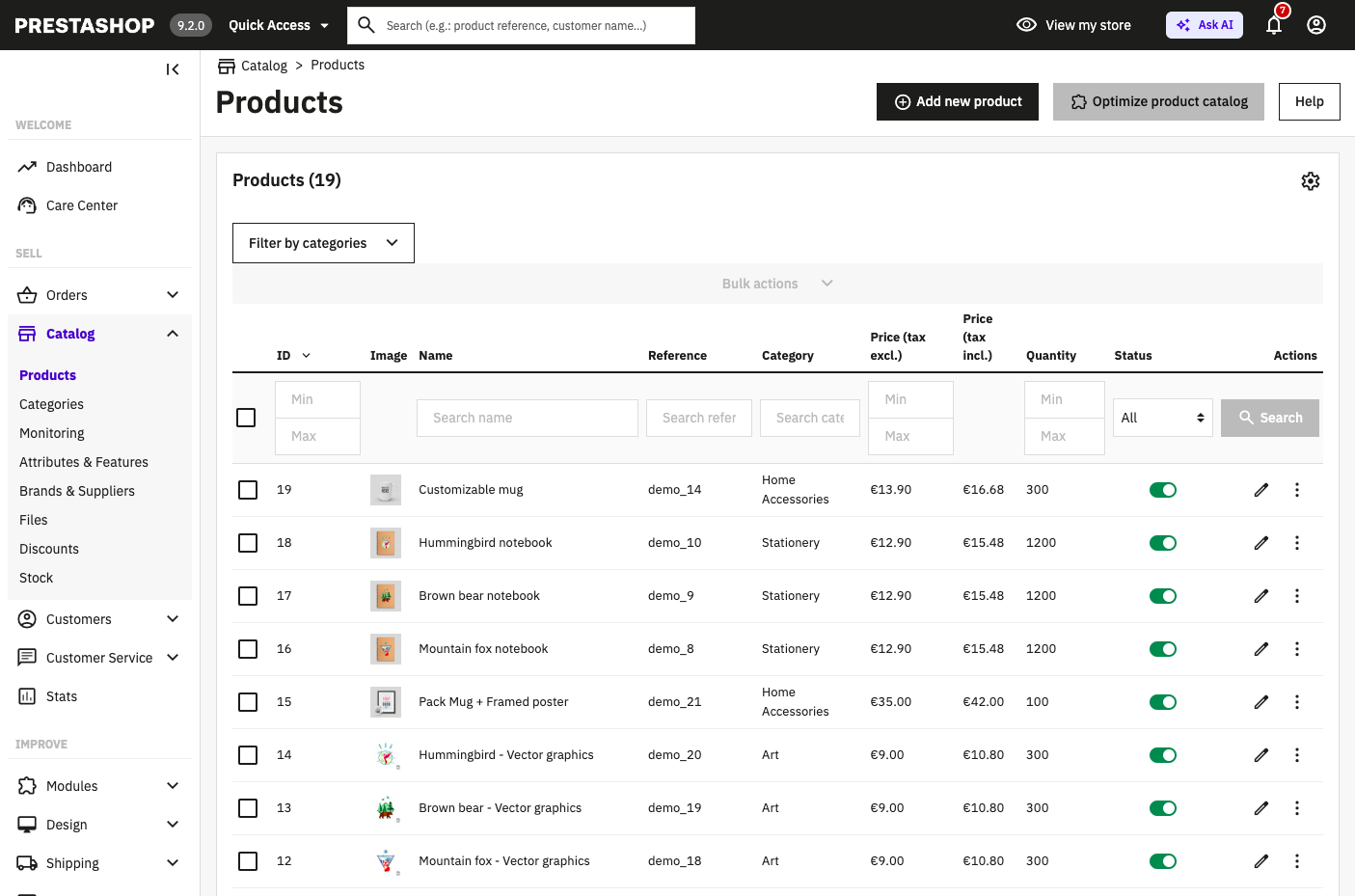The image size is (1355, 896).
Task: Open more actions for Hummingbird - Vector graphics
Action: click(1297, 755)
